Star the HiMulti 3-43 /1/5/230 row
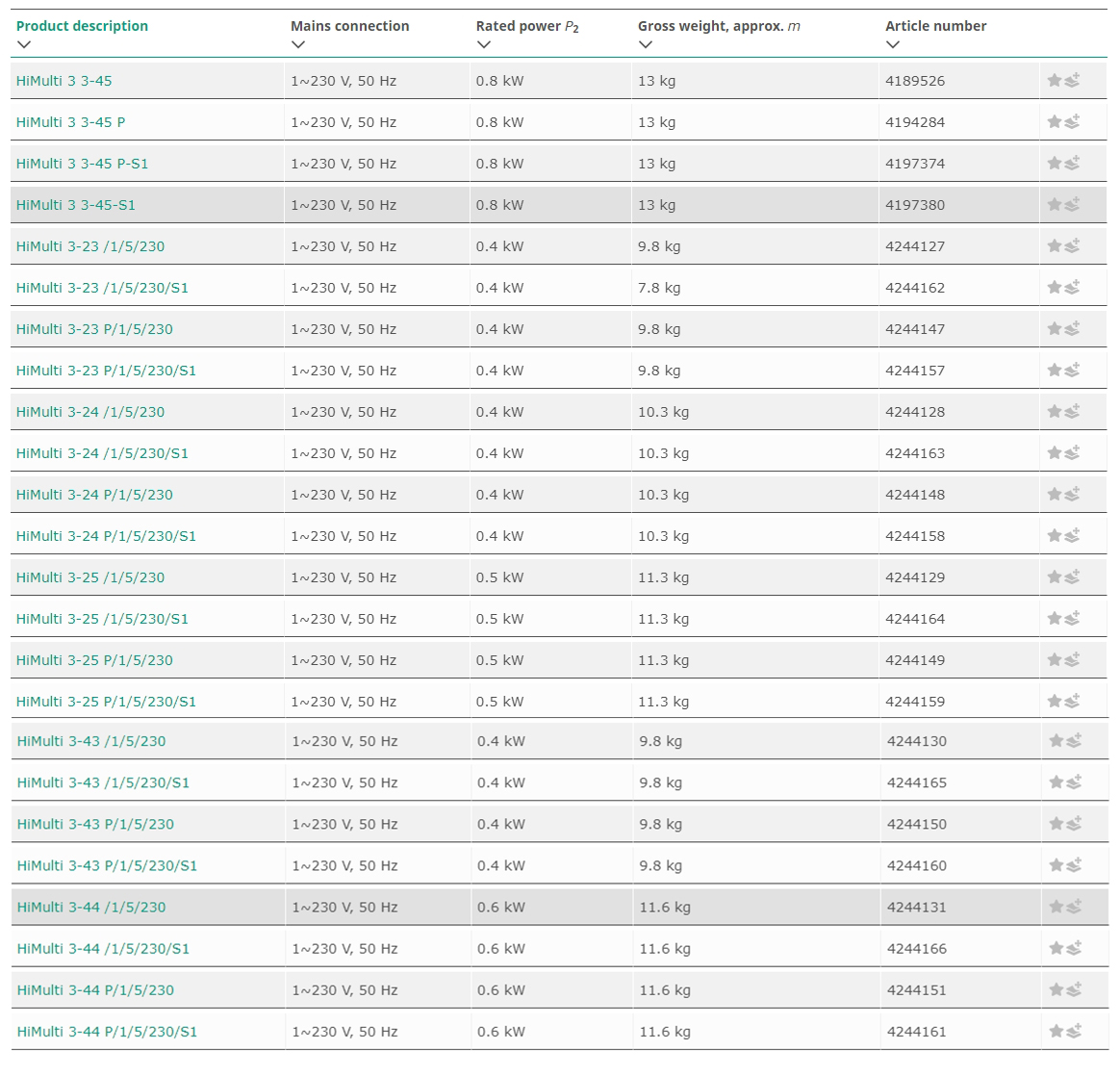The height and width of the screenshot is (1076, 1120). coord(1056,742)
